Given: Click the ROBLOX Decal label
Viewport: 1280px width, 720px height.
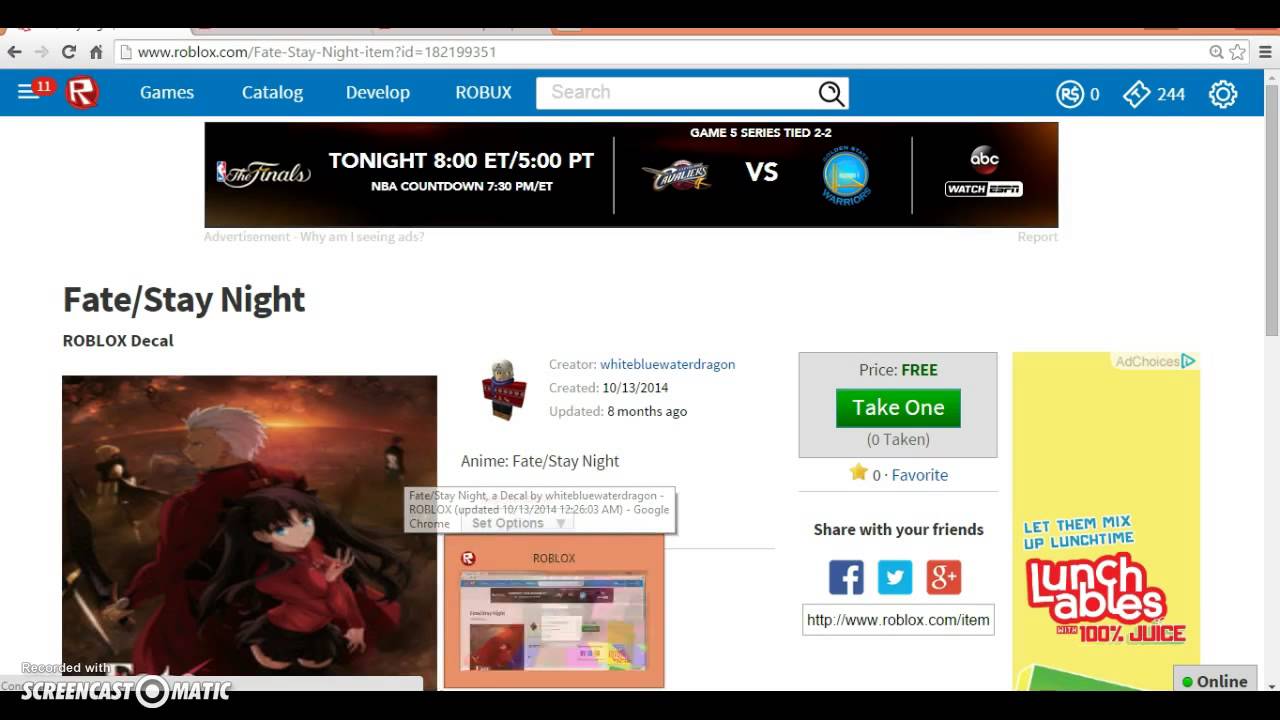Looking at the screenshot, I should [118, 340].
